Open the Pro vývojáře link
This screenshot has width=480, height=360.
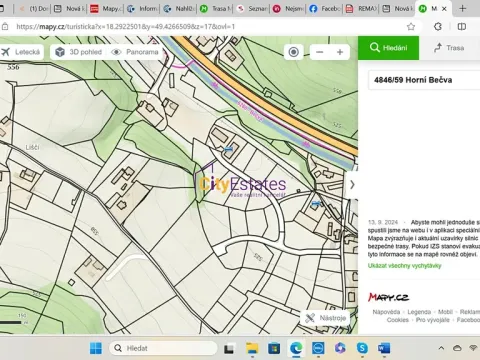click(x=432, y=320)
